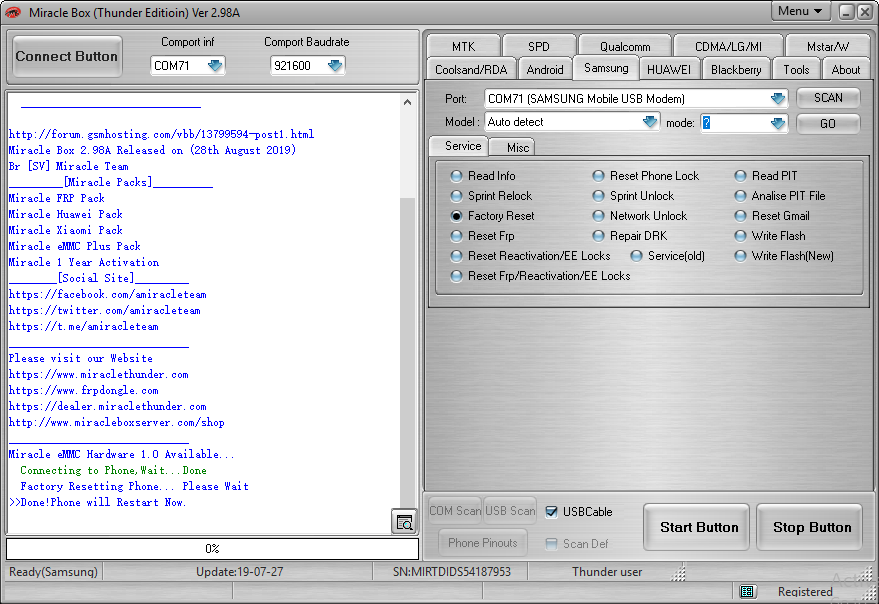The height and width of the screenshot is (604, 879).
Task: Open the Coolsand/RDA tab
Action: tap(471, 70)
